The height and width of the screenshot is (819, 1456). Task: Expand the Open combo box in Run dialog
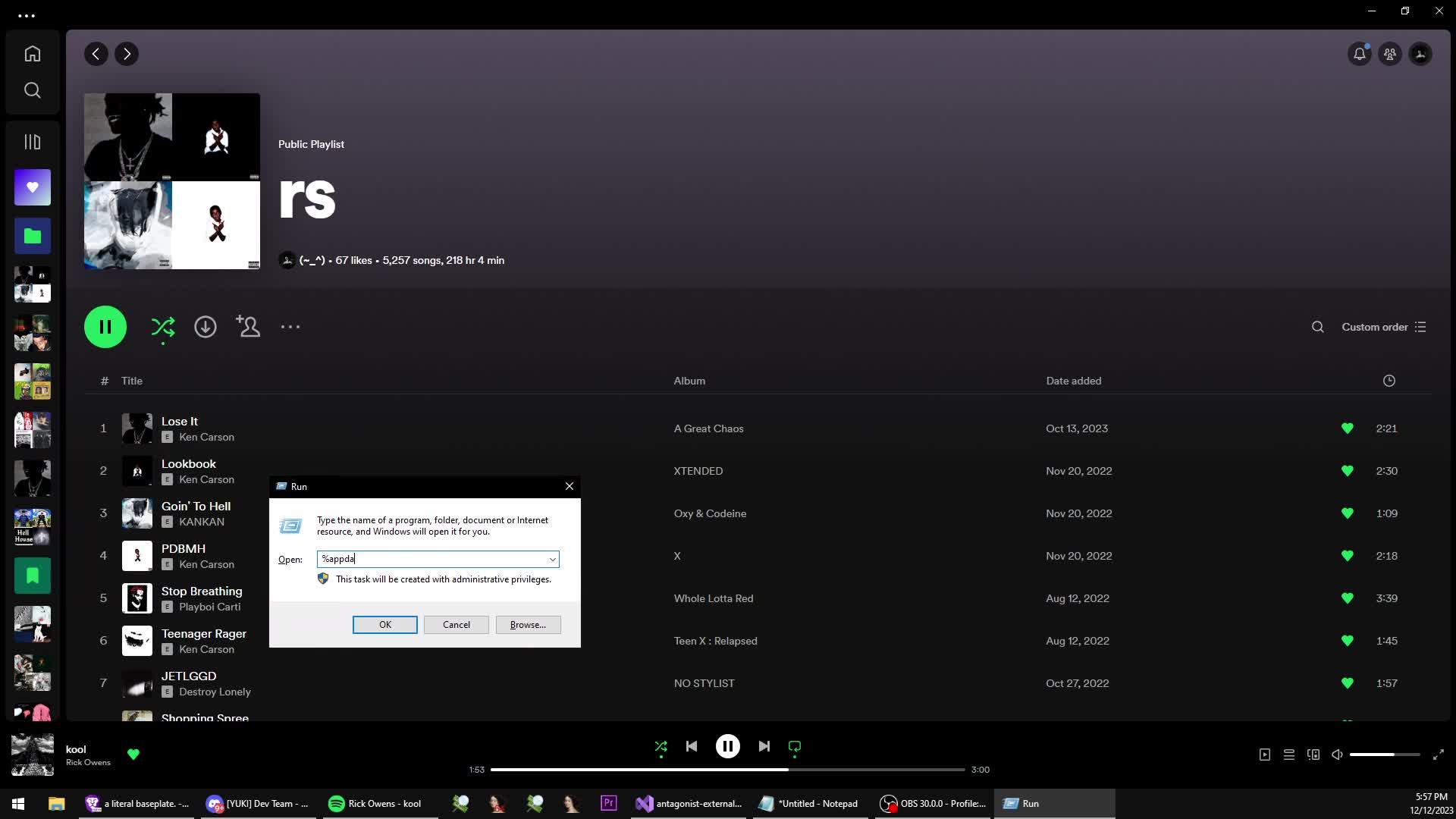(x=552, y=559)
